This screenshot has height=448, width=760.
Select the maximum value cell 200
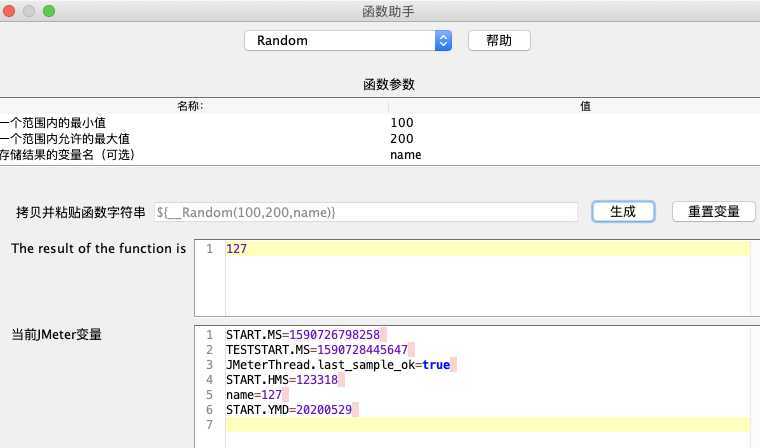(x=402, y=139)
